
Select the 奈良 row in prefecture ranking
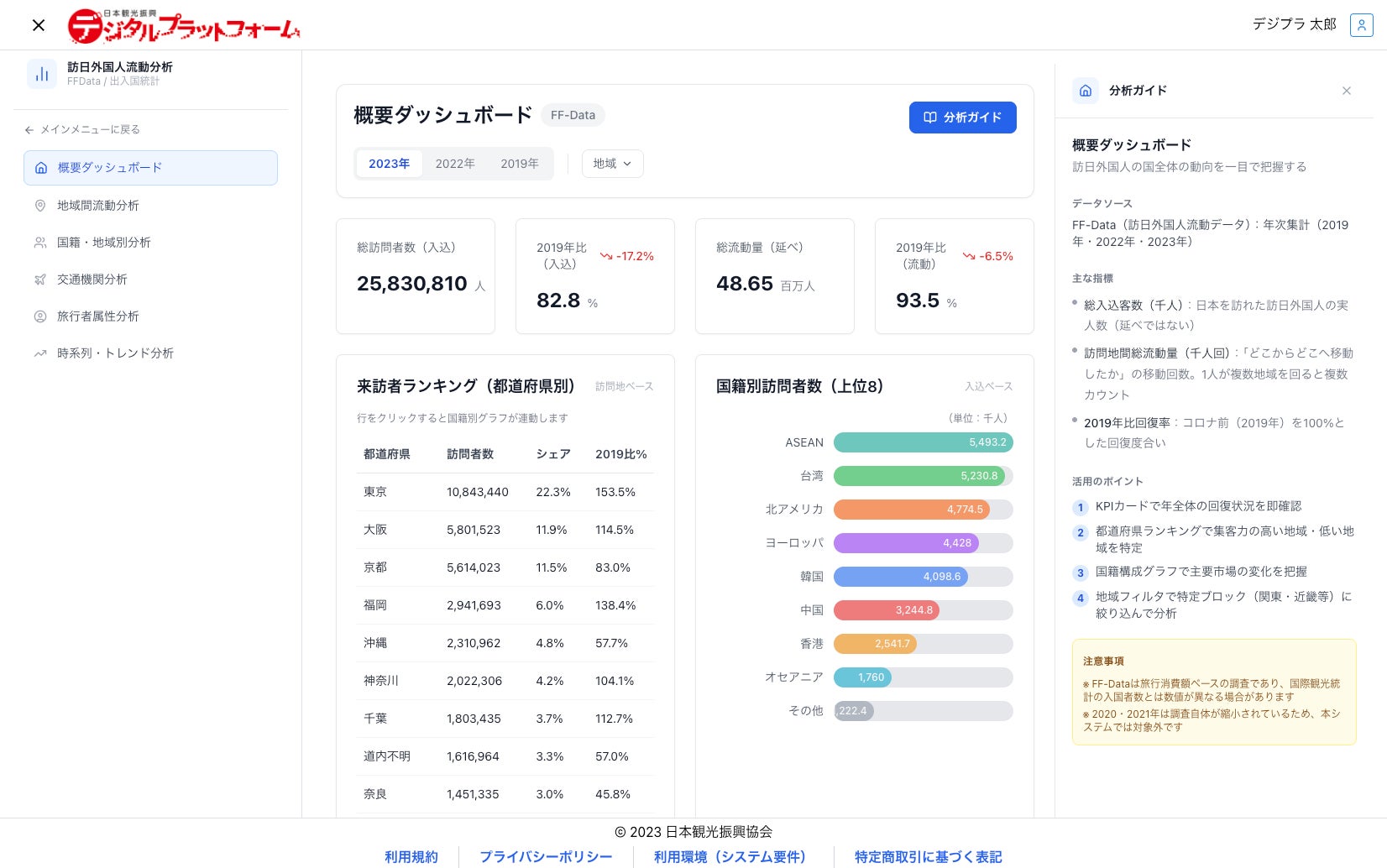click(505, 794)
